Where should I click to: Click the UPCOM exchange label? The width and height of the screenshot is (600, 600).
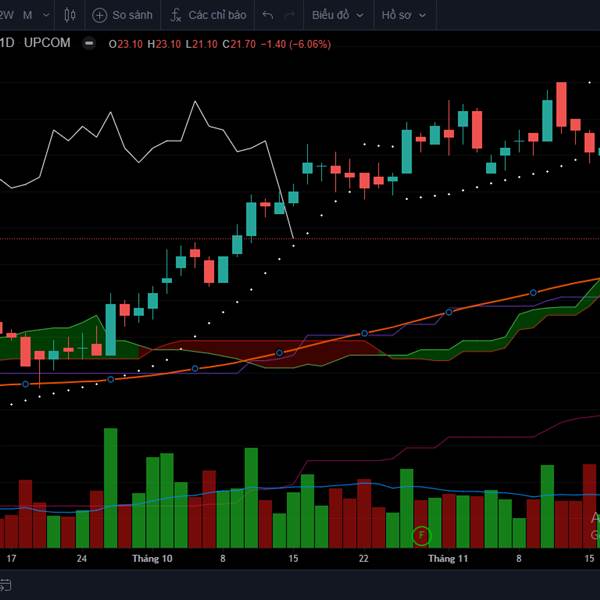point(47,43)
